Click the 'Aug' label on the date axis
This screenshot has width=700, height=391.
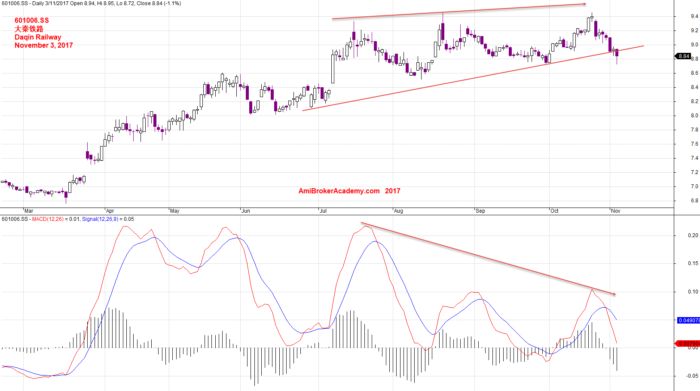398,211
